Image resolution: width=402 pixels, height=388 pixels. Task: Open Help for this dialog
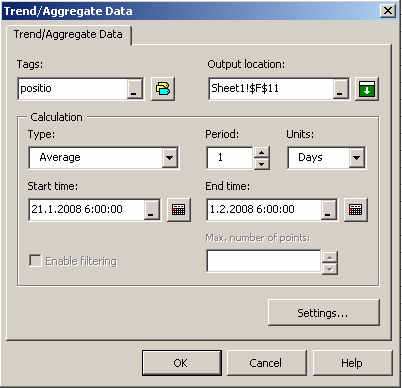(352, 363)
